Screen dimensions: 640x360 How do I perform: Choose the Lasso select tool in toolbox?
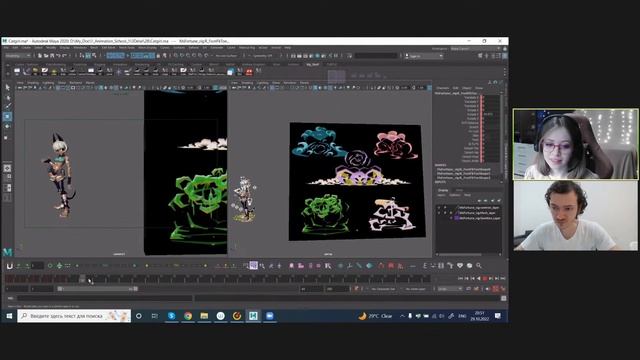tap(8, 98)
